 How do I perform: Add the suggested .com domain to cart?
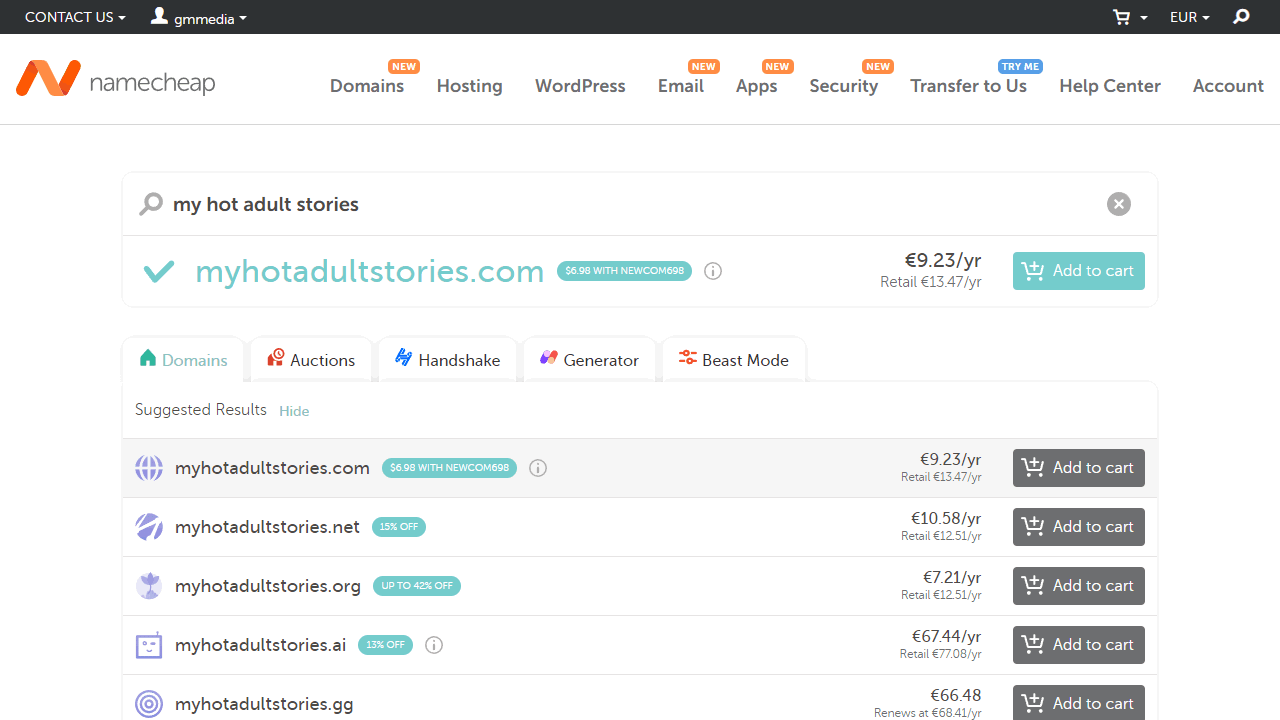[1079, 468]
